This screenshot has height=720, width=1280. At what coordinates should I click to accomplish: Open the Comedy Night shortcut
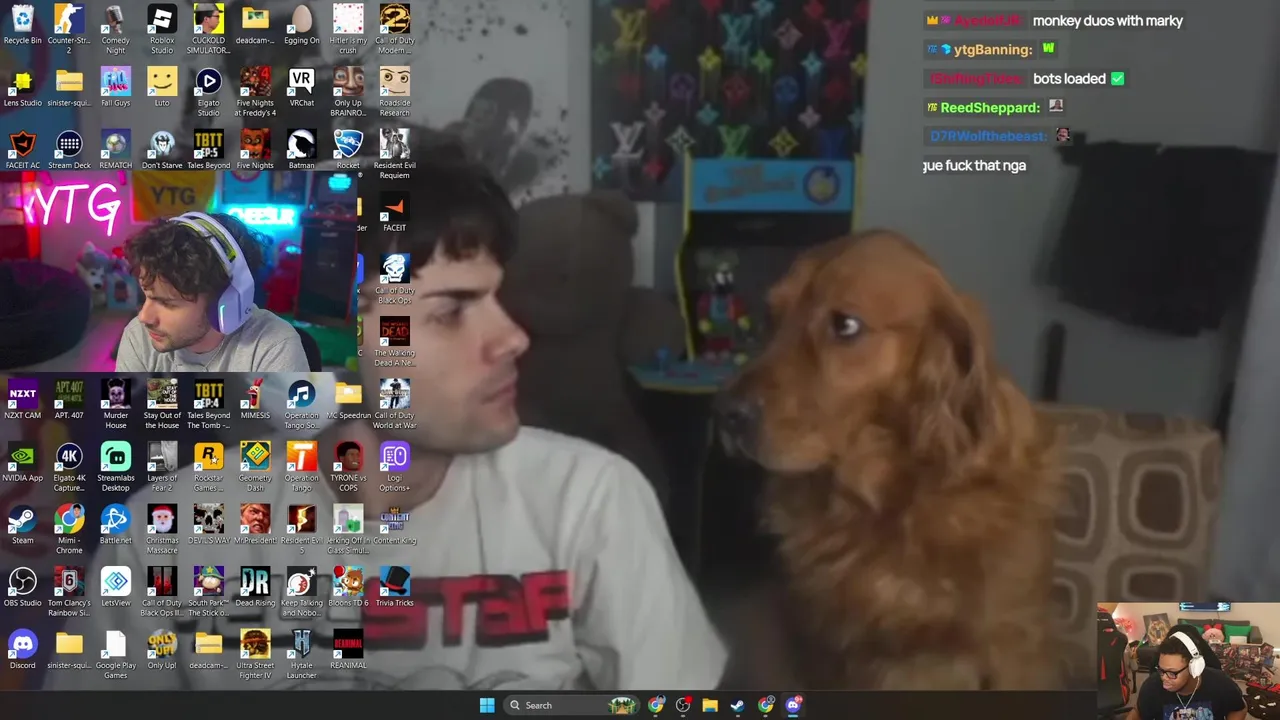(x=115, y=30)
